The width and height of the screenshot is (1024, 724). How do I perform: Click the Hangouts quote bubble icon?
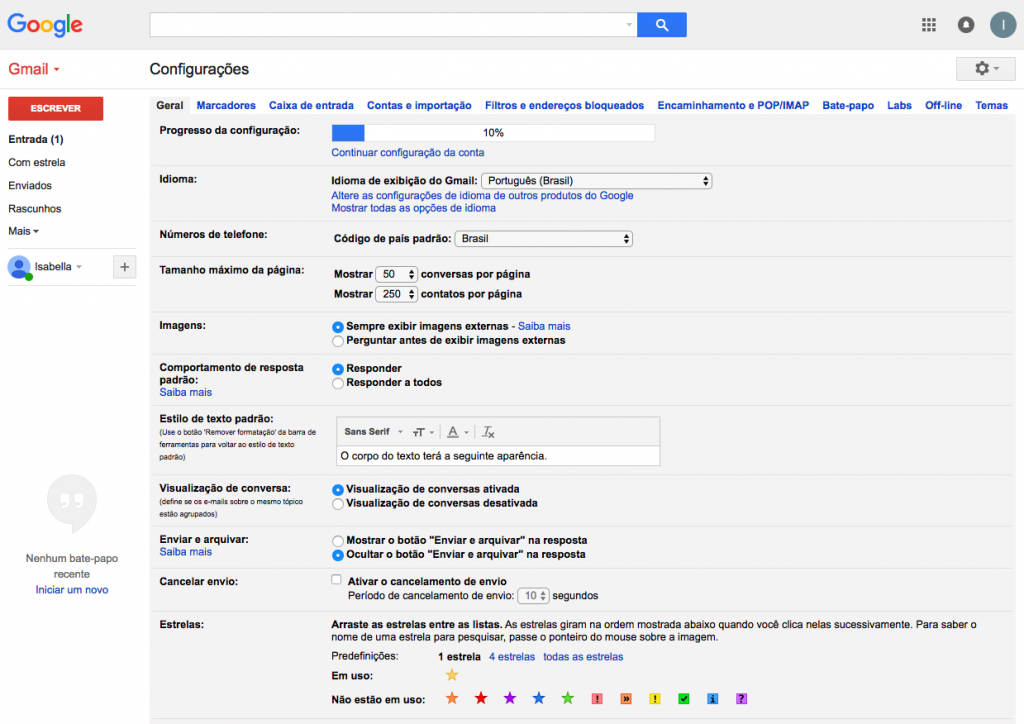pyautogui.click(x=72, y=503)
